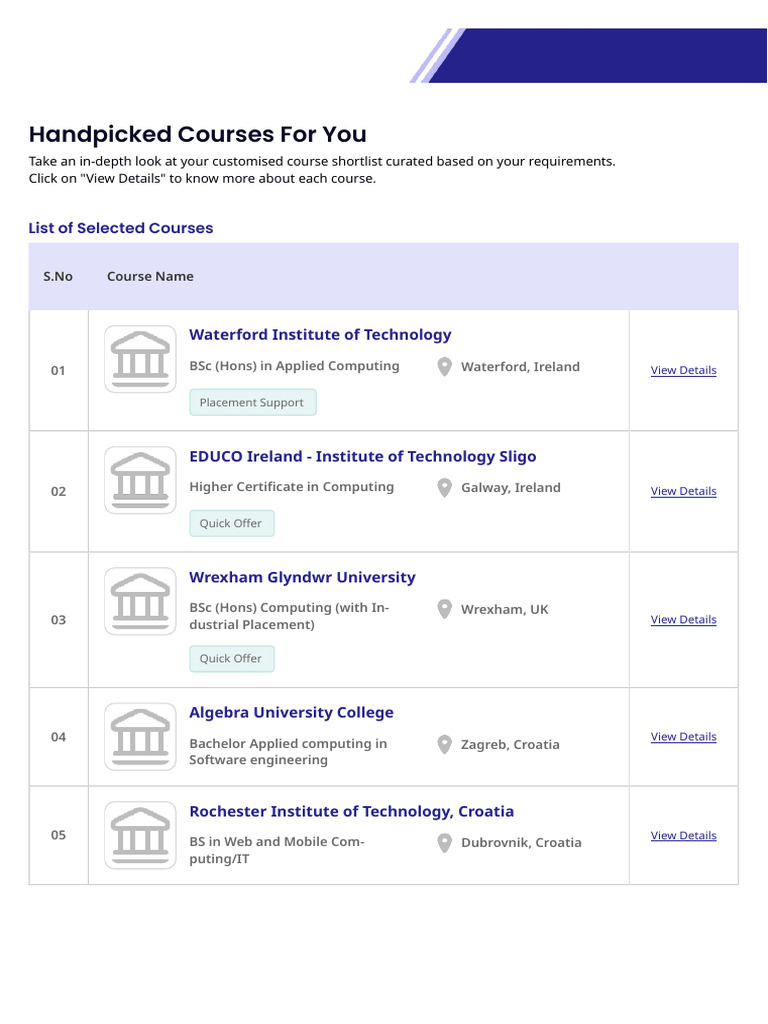The width and height of the screenshot is (768, 1024).
Task: Click the institution icon for Waterford Institute of Technology
Action: point(140,358)
